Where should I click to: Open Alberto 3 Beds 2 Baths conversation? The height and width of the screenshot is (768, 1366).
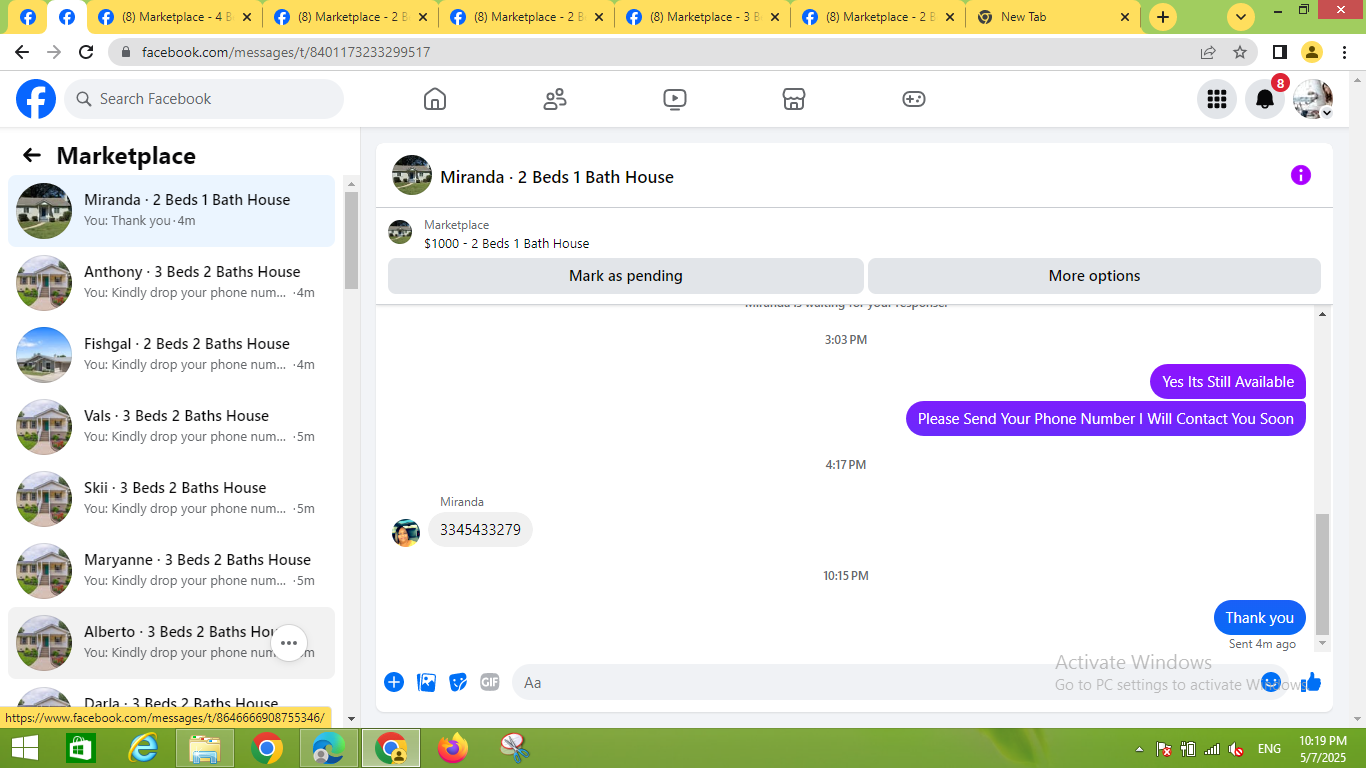(171, 643)
